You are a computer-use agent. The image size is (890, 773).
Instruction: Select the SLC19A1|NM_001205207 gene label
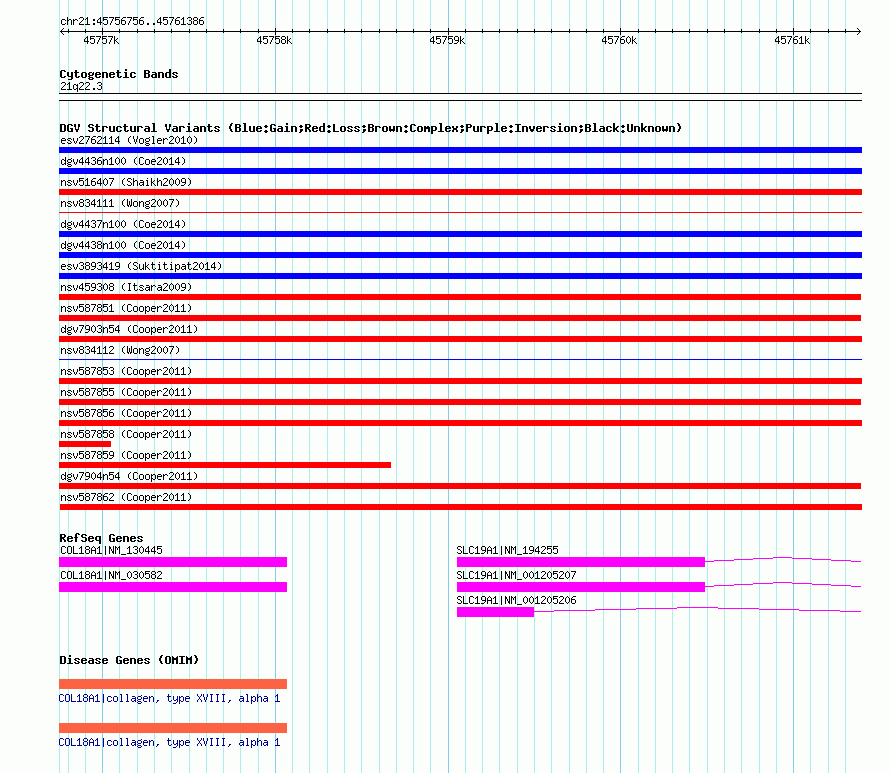(516, 575)
